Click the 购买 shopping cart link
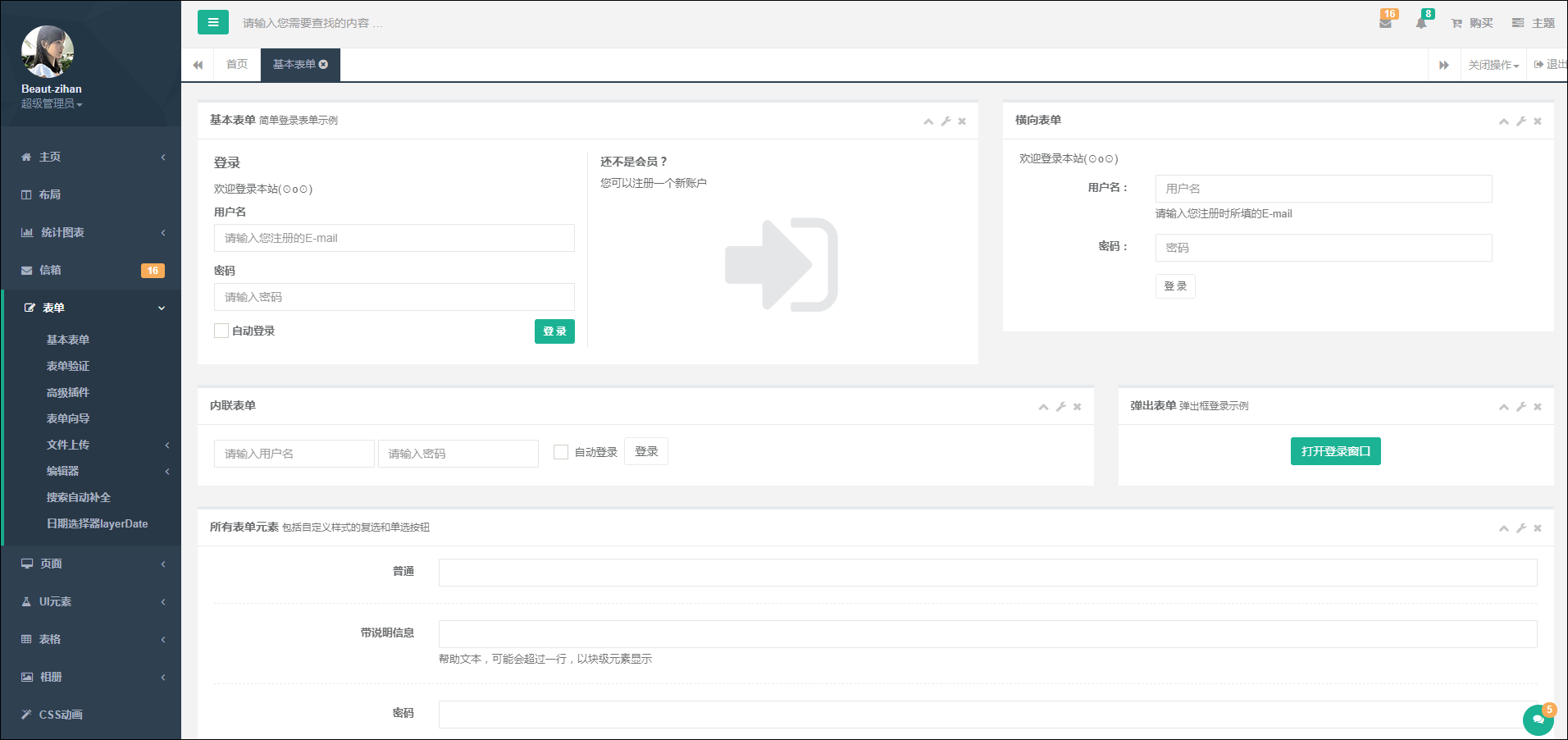 pyautogui.click(x=1472, y=23)
